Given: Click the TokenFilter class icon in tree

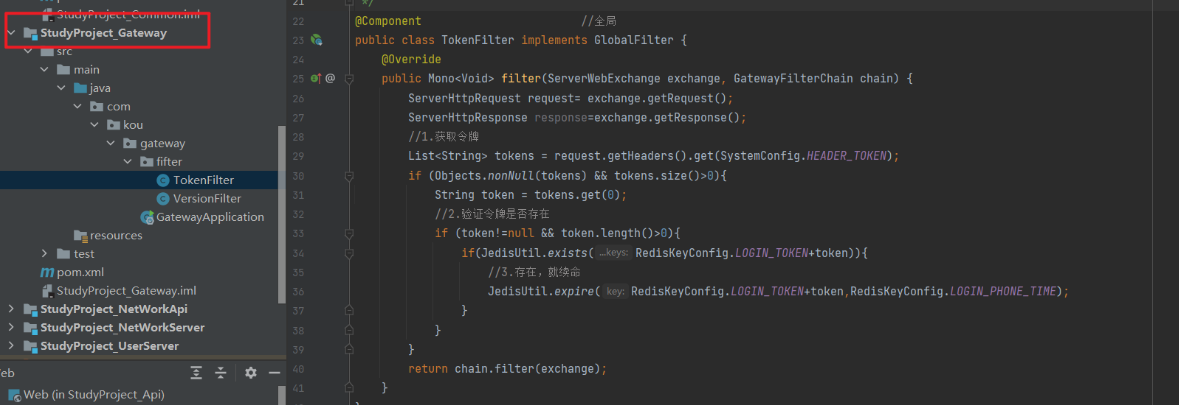Looking at the screenshot, I should coord(162,180).
